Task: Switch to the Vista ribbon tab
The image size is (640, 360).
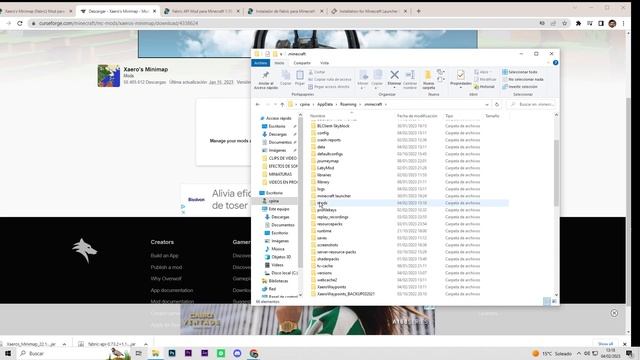Action: [x=324, y=63]
